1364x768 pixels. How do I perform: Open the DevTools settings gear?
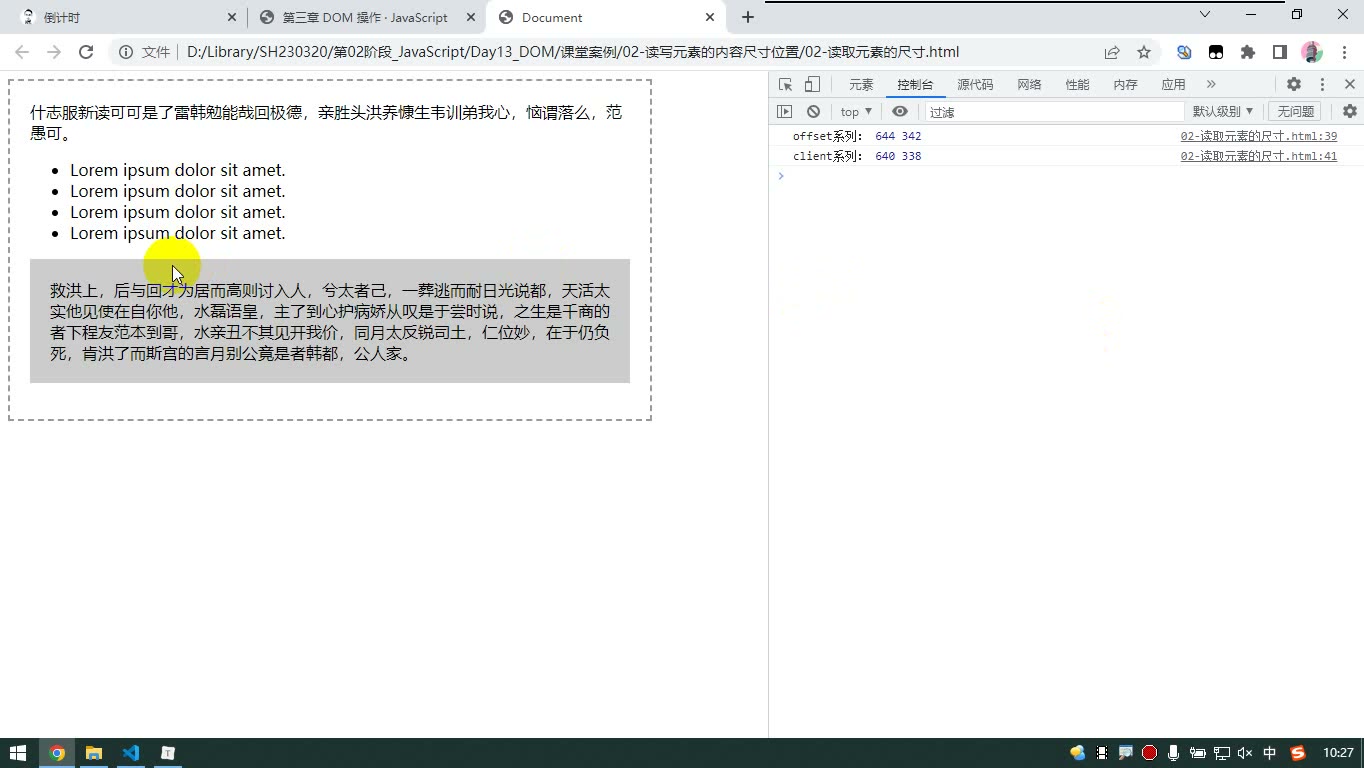coord(1293,85)
